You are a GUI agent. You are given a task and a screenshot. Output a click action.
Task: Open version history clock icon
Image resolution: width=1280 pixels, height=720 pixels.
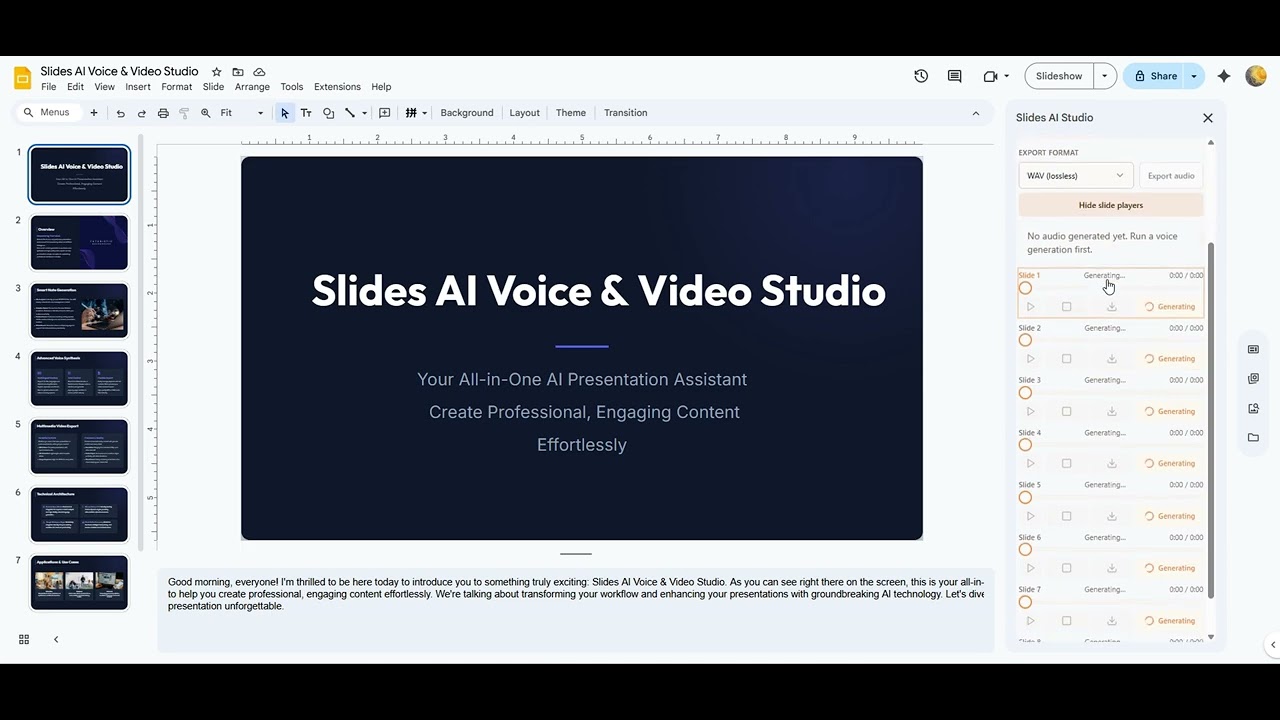click(x=921, y=76)
